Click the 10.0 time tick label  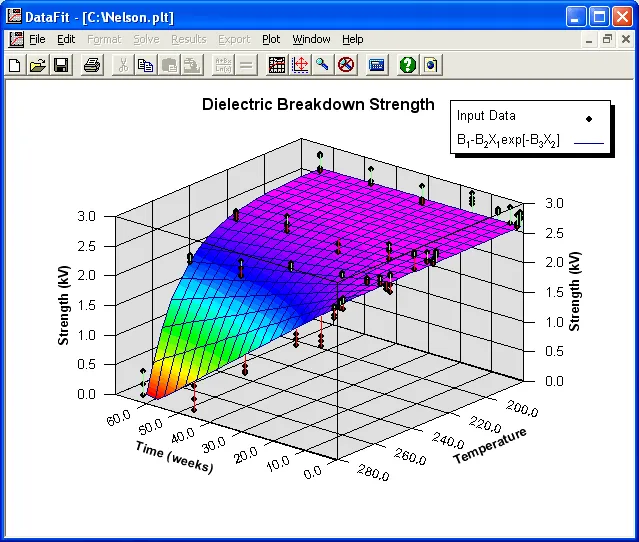278,463
